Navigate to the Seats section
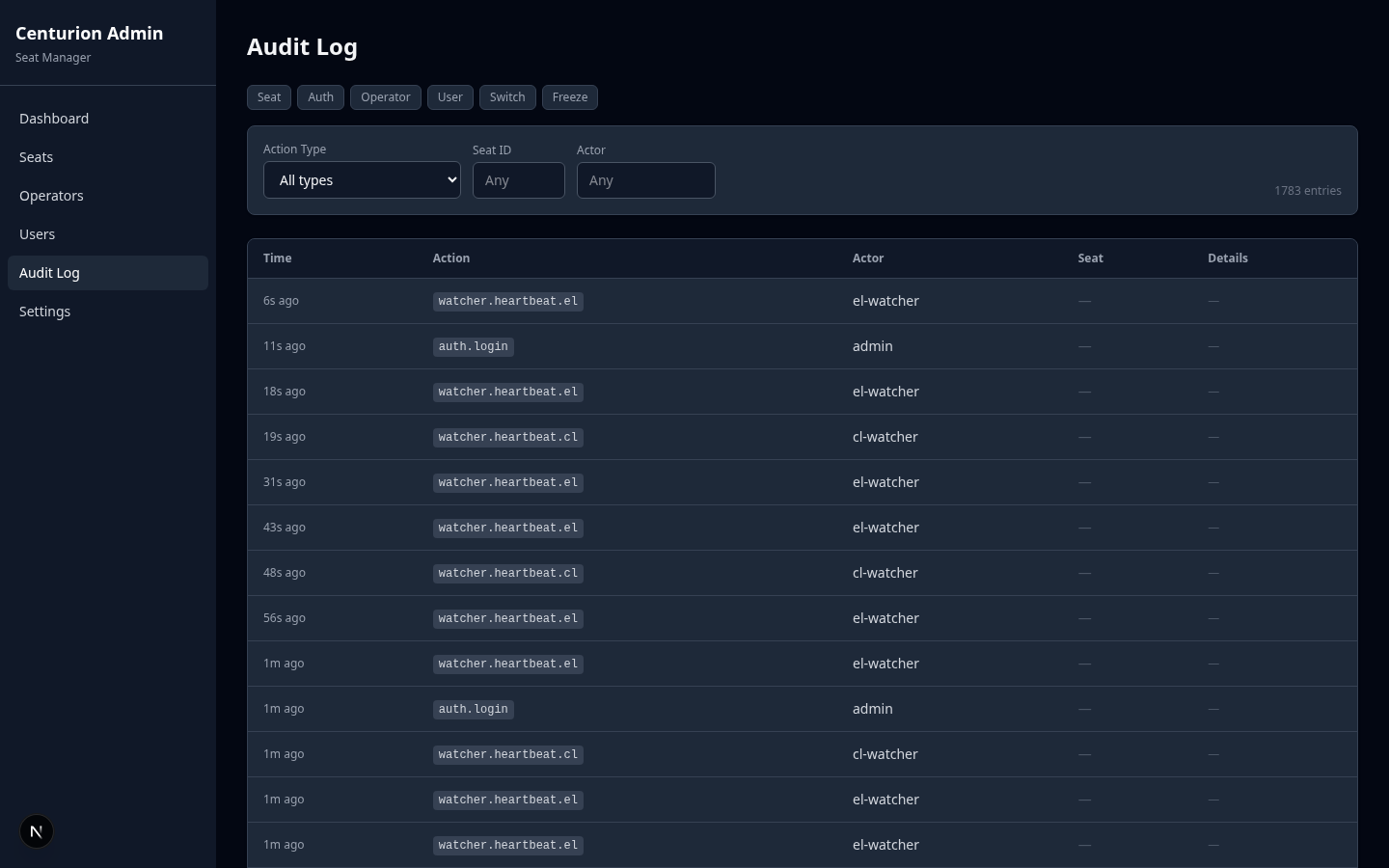Viewport: 1389px width, 868px height. (x=37, y=156)
